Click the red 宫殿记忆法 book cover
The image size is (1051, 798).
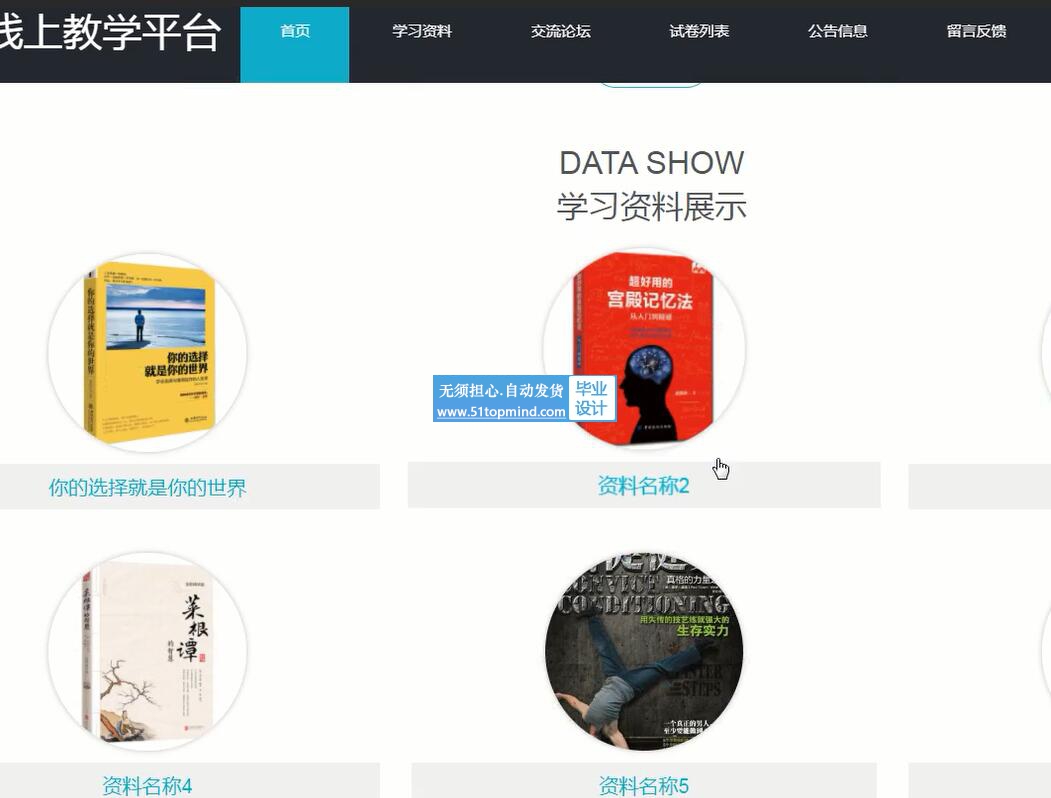click(643, 348)
